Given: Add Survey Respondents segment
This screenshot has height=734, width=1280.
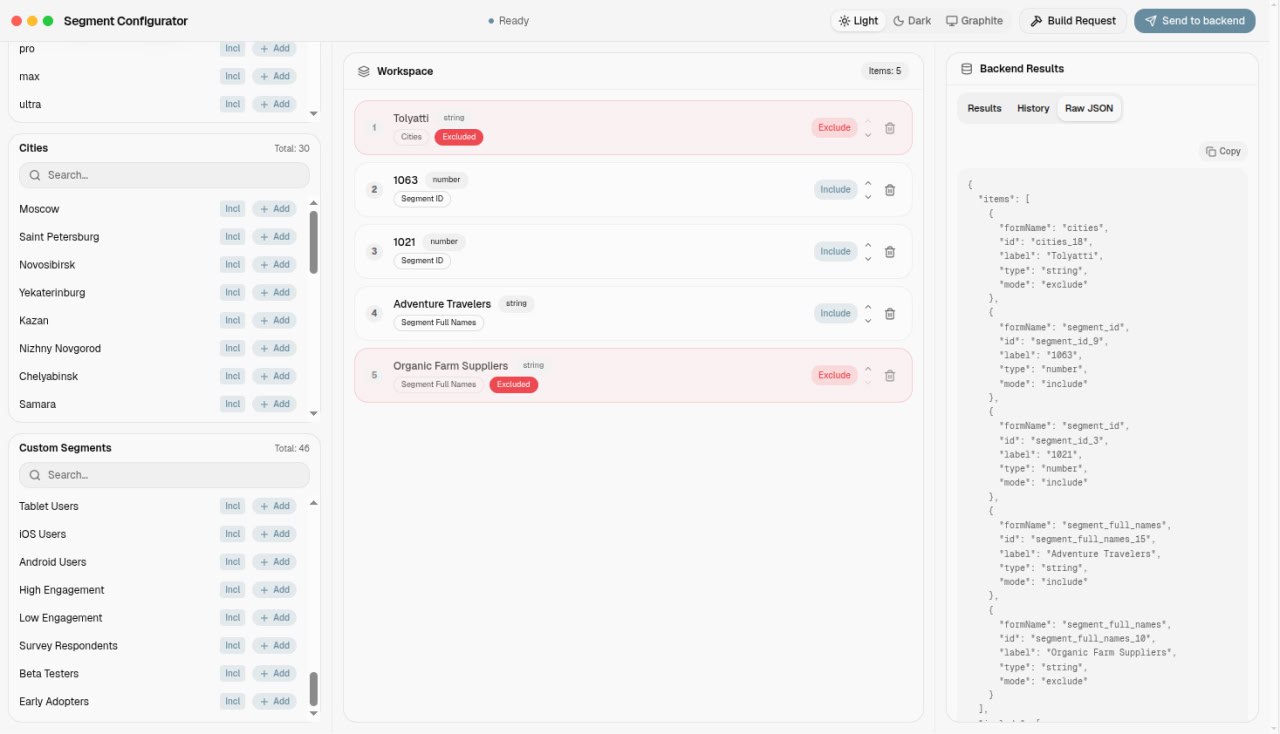Looking at the screenshot, I should (x=274, y=646).
